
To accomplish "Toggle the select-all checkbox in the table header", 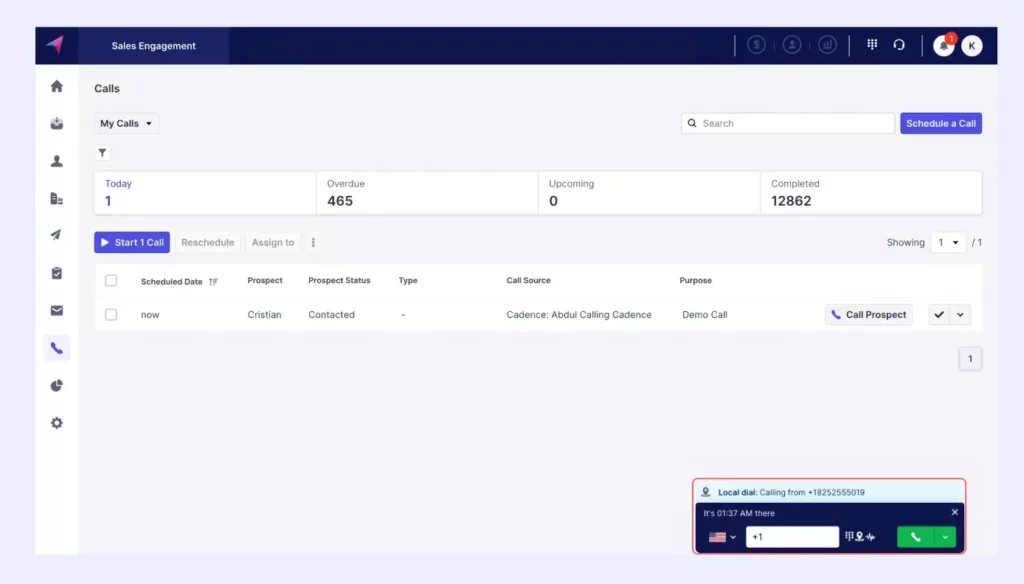I will pos(111,280).
